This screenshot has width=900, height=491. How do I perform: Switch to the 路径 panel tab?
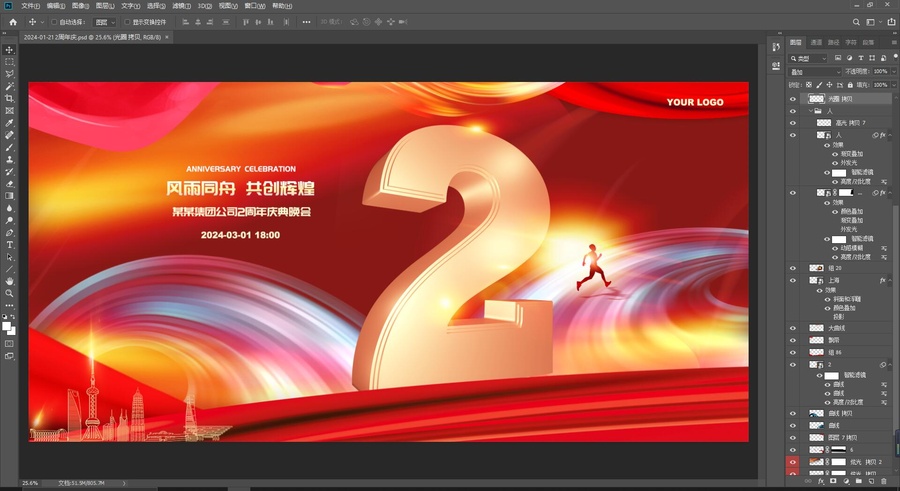[x=833, y=42]
